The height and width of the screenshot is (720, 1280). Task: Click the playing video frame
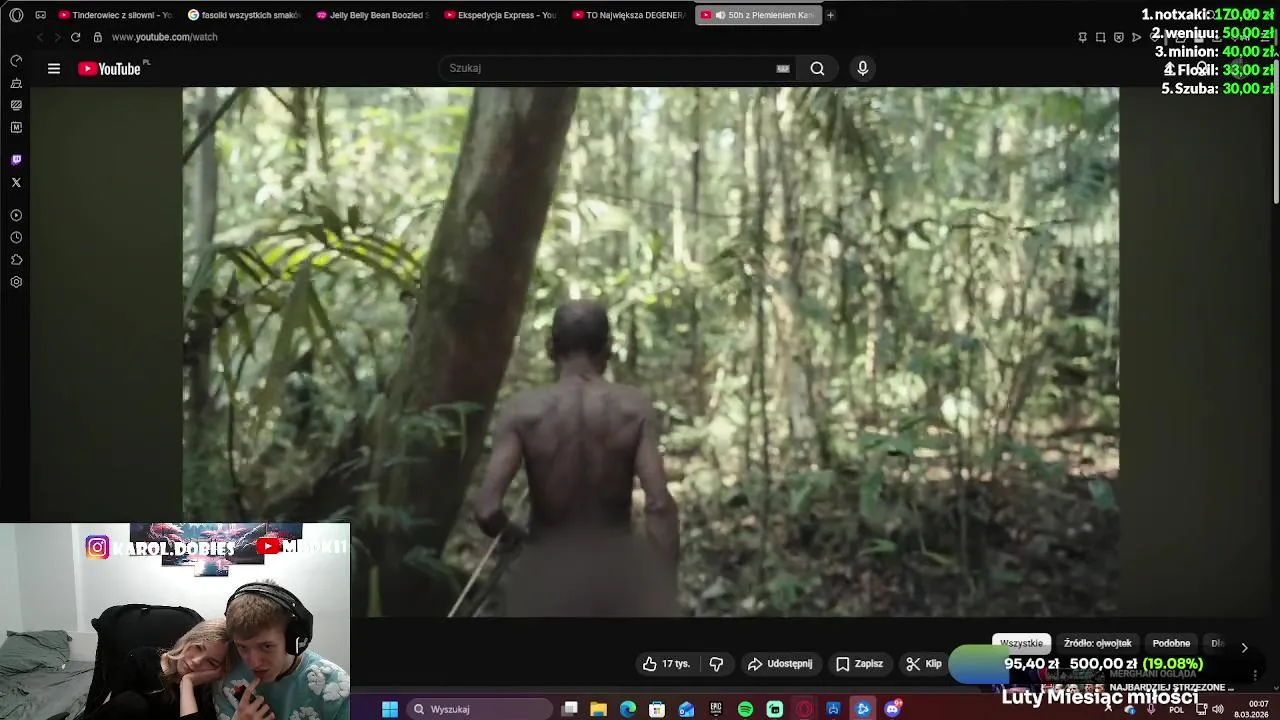pos(650,352)
